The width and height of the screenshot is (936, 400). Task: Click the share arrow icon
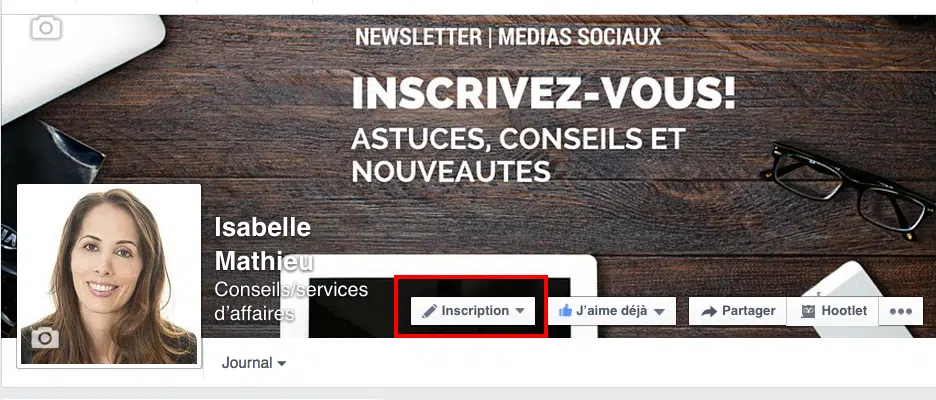(709, 311)
